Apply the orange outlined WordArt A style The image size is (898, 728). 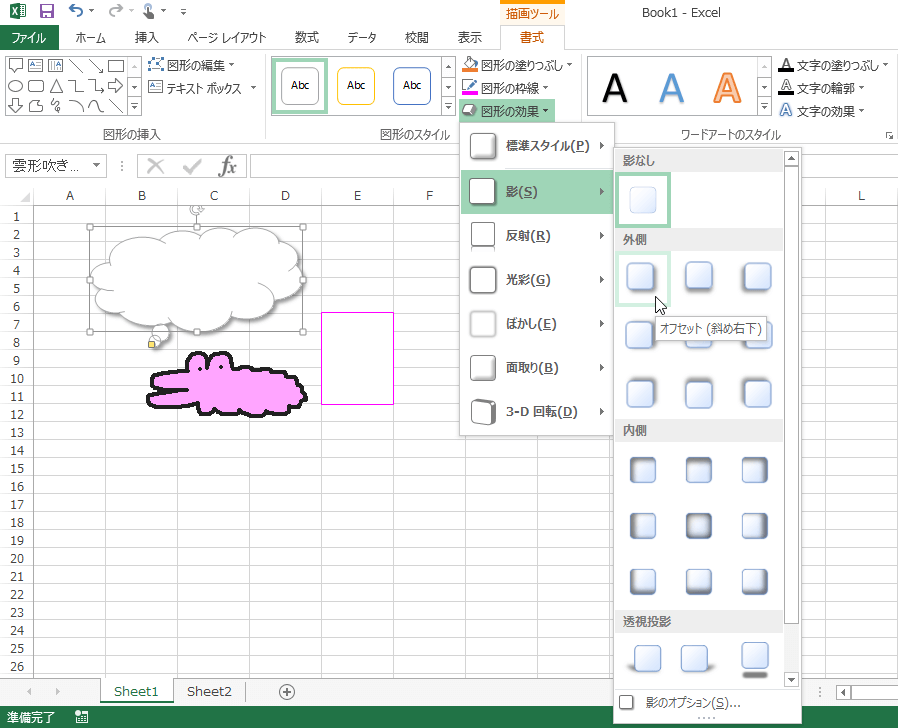point(727,88)
